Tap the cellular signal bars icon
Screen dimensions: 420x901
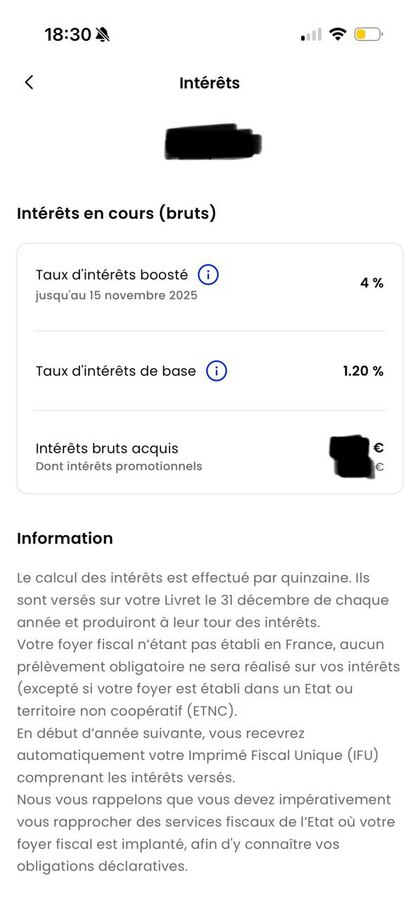(311, 36)
